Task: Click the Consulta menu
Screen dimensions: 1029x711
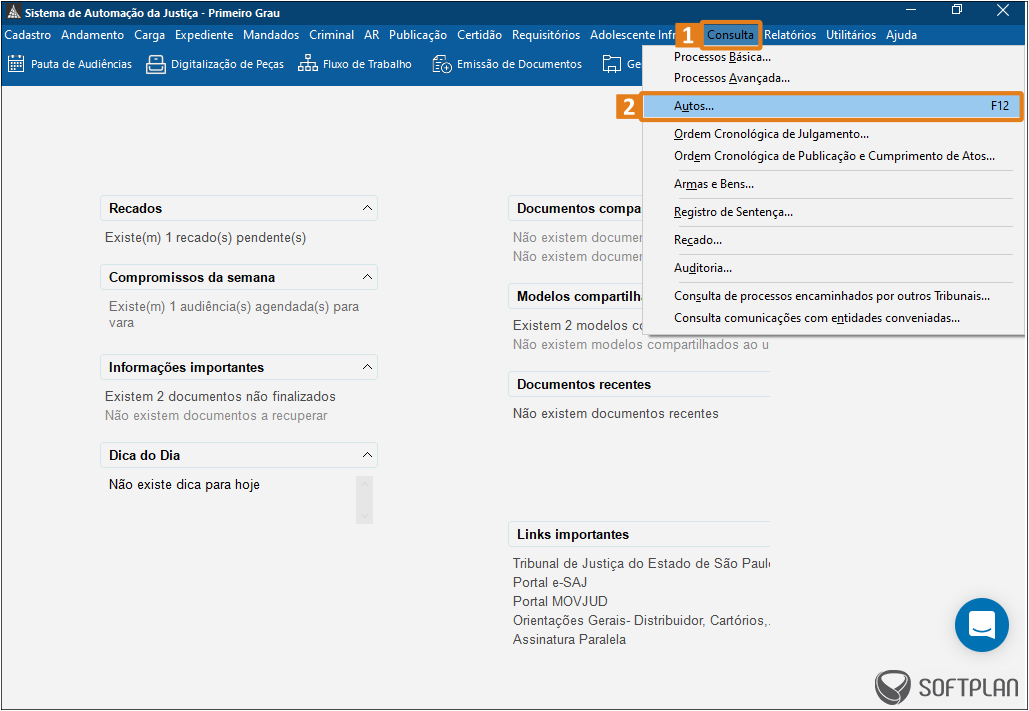Action: pos(730,35)
